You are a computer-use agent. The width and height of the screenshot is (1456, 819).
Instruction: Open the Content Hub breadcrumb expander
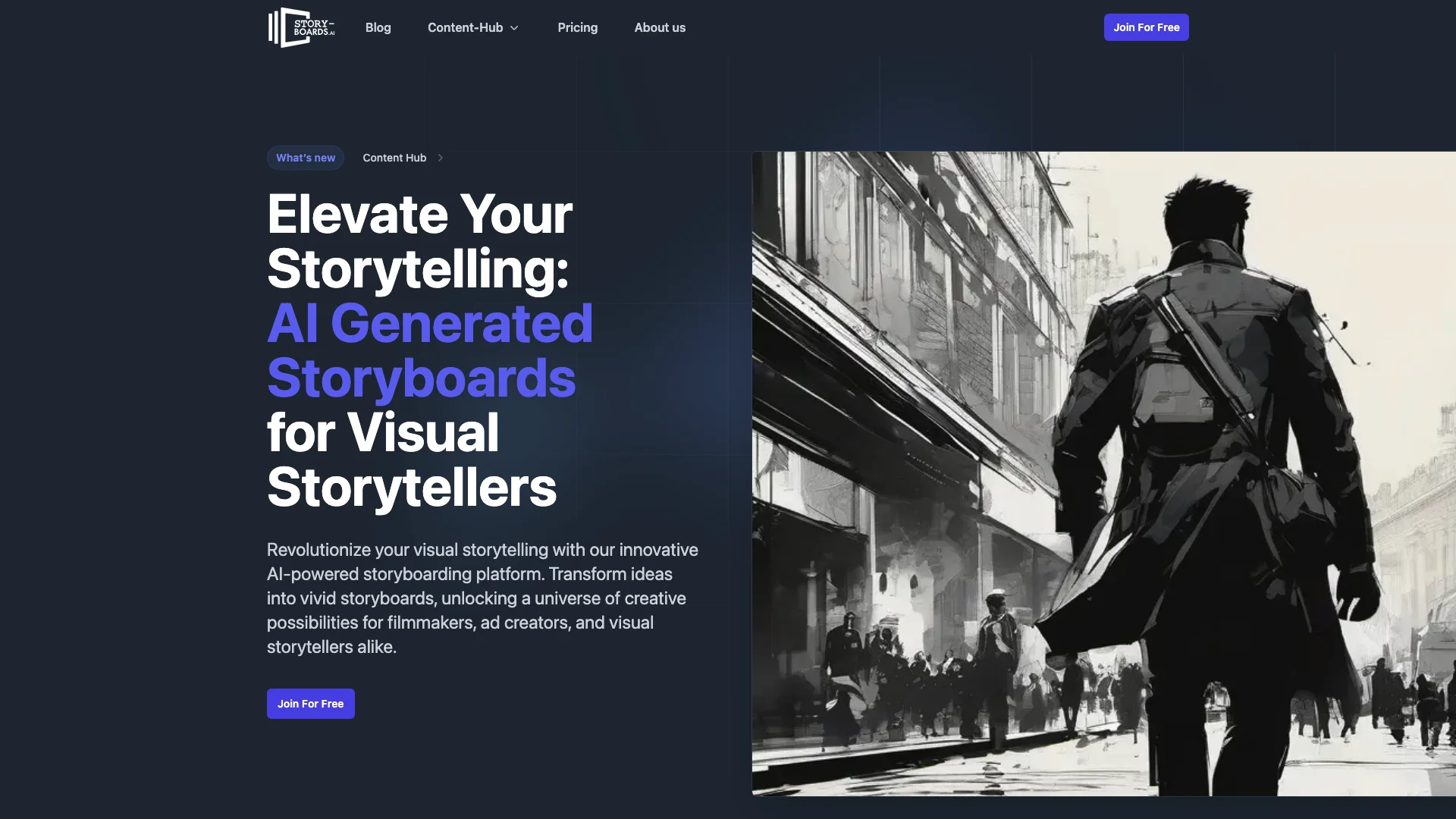440,157
